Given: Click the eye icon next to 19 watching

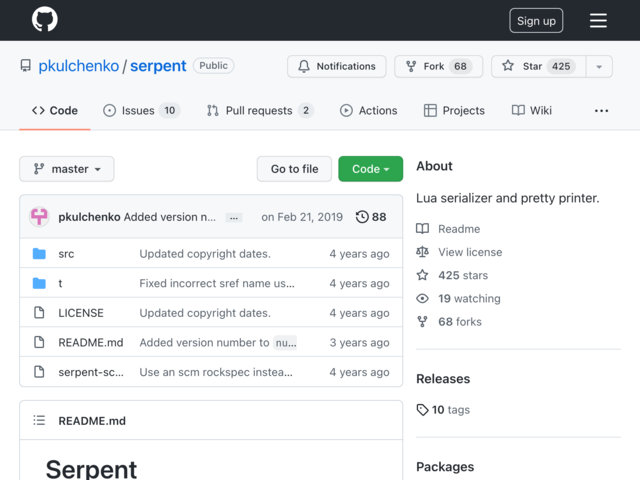Looking at the screenshot, I should point(422,298).
